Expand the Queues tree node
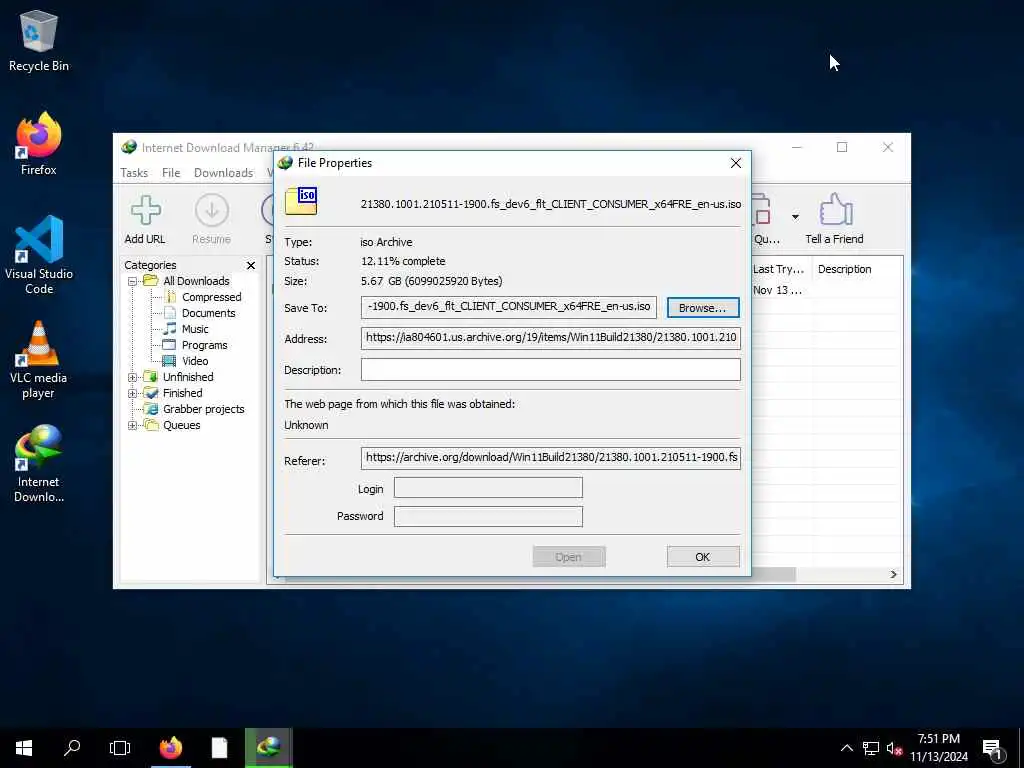The image size is (1024, 768). point(133,425)
